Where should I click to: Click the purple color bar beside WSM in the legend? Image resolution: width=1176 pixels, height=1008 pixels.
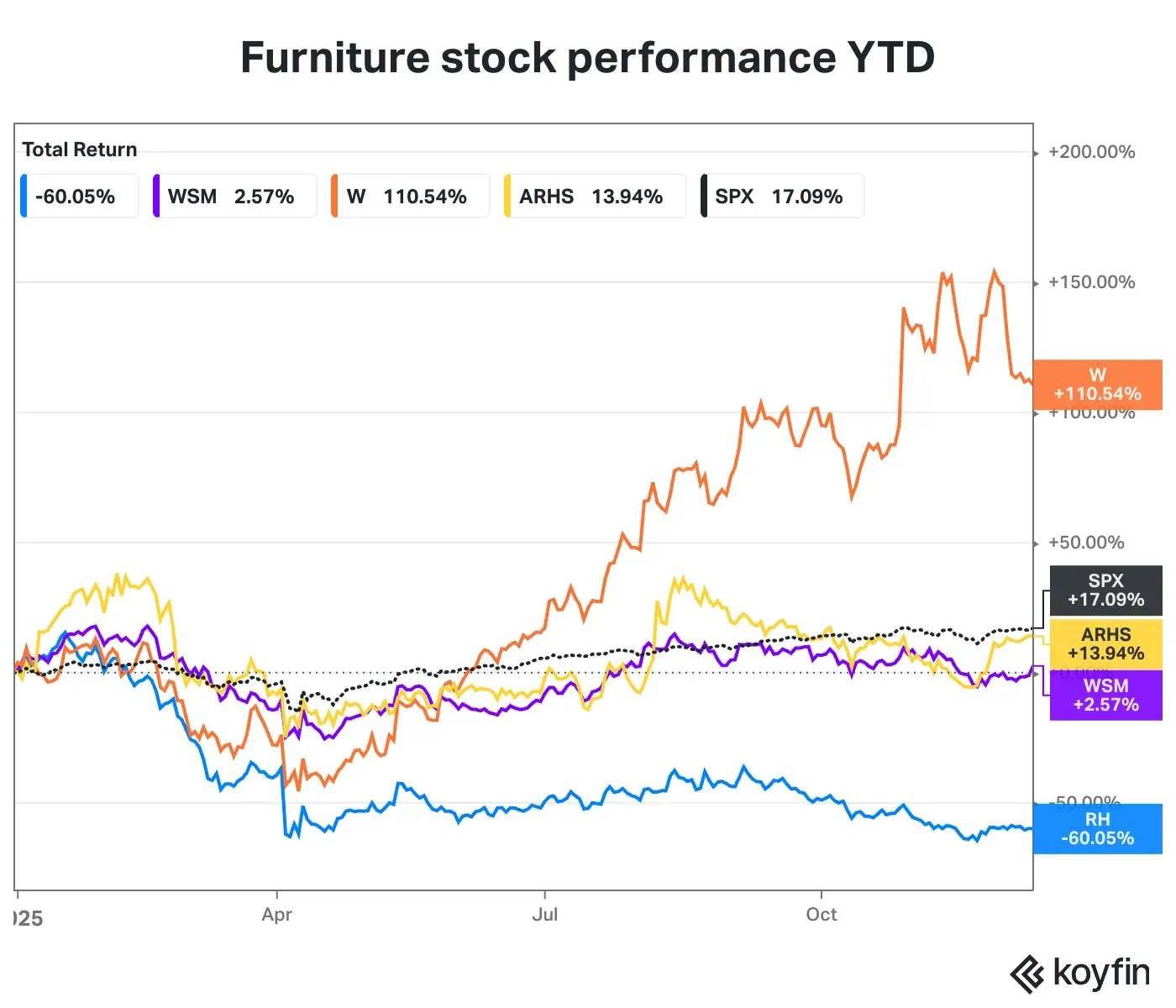[156, 196]
